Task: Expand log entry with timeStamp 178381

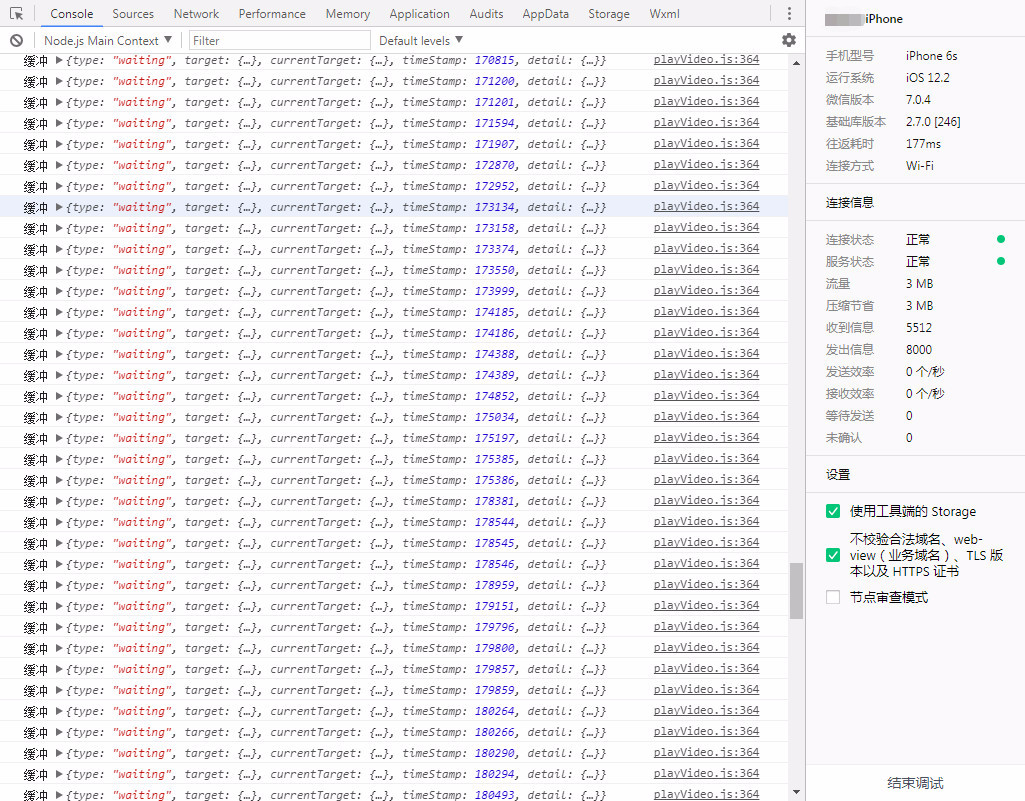Action: (59, 502)
